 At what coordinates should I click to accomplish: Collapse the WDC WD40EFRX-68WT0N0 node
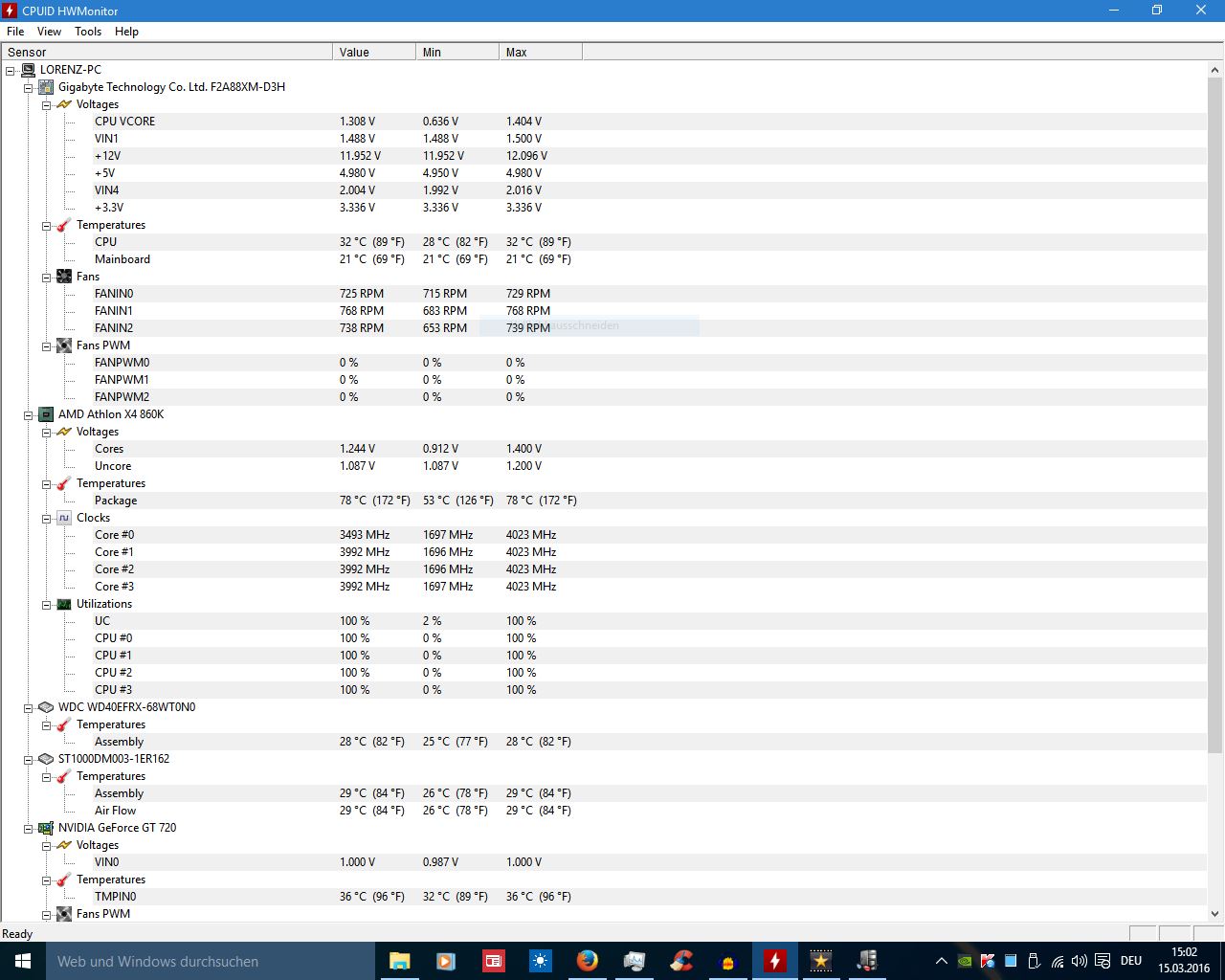pos(29,707)
